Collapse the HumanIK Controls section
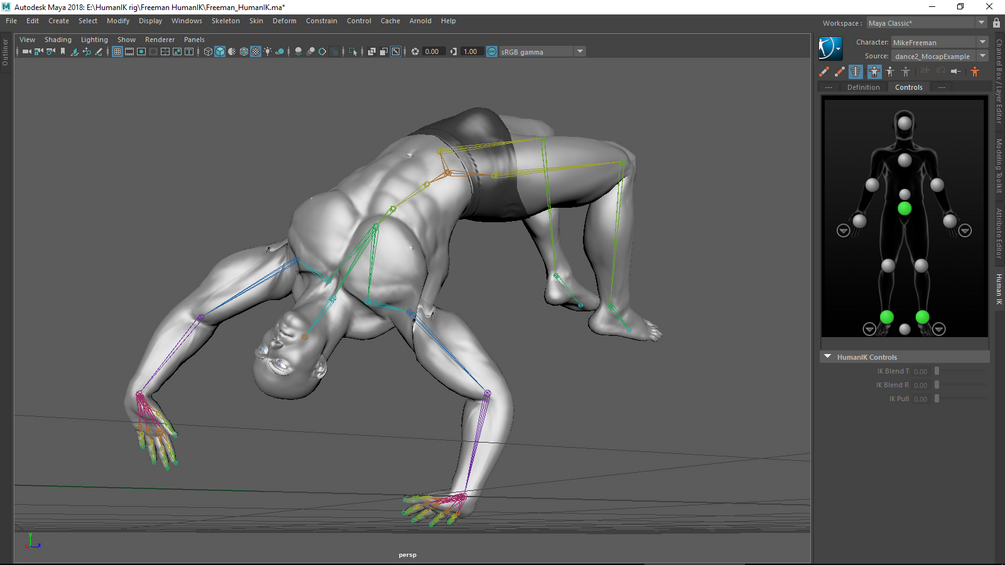The height and width of the screenshot is (565, 1005). 827,357
